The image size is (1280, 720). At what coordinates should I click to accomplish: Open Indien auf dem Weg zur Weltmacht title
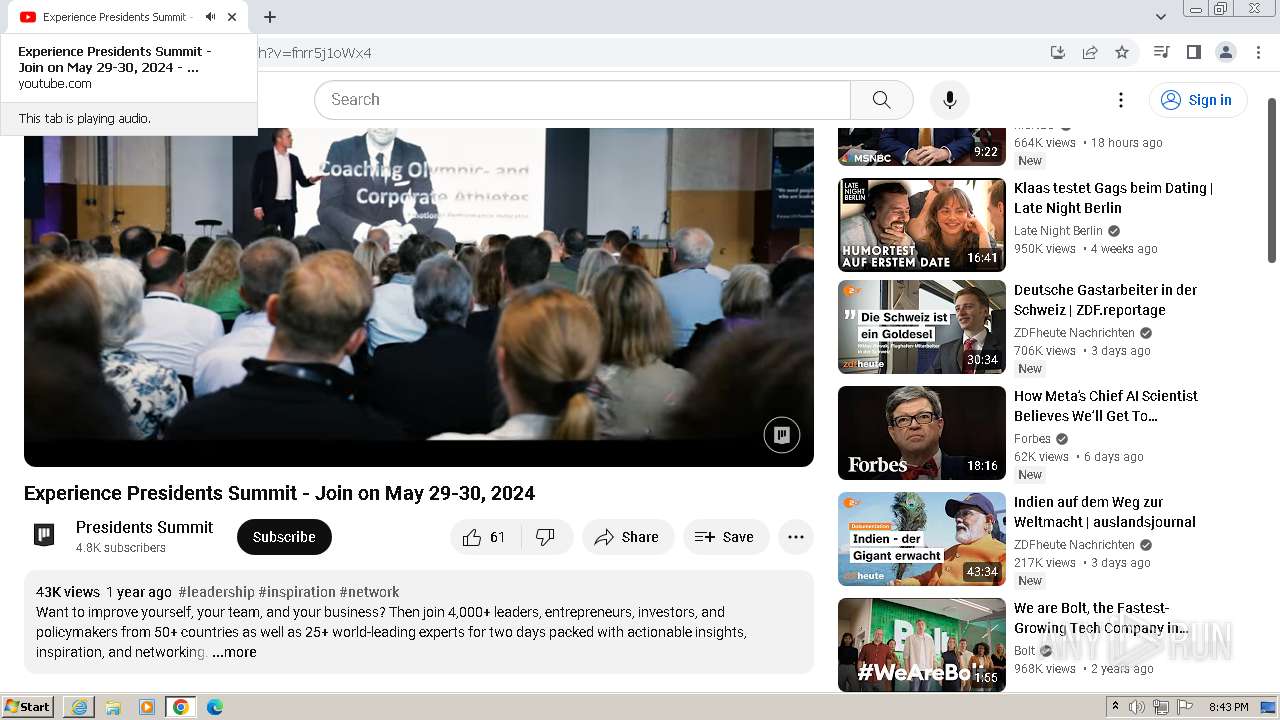coord(1105,512)
